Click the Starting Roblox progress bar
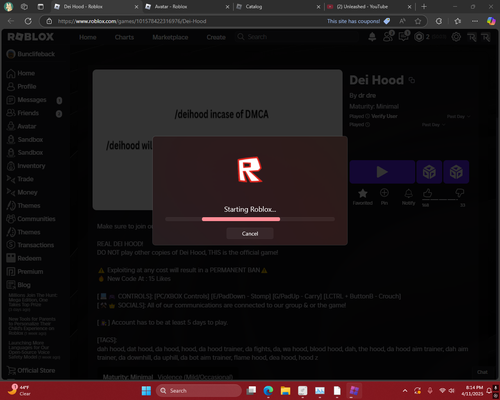Image resolution: width=500 pixels, height=400 pixels. coord(250,219)
